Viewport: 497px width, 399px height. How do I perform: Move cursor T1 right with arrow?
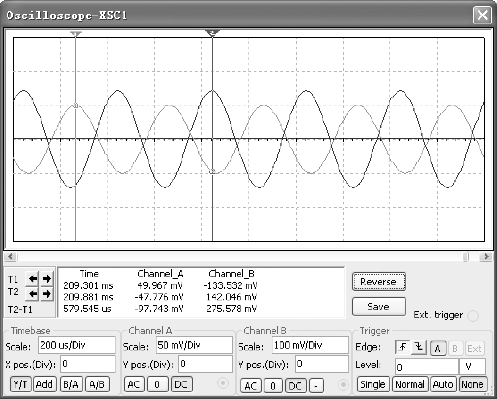[x=47, y=279]
